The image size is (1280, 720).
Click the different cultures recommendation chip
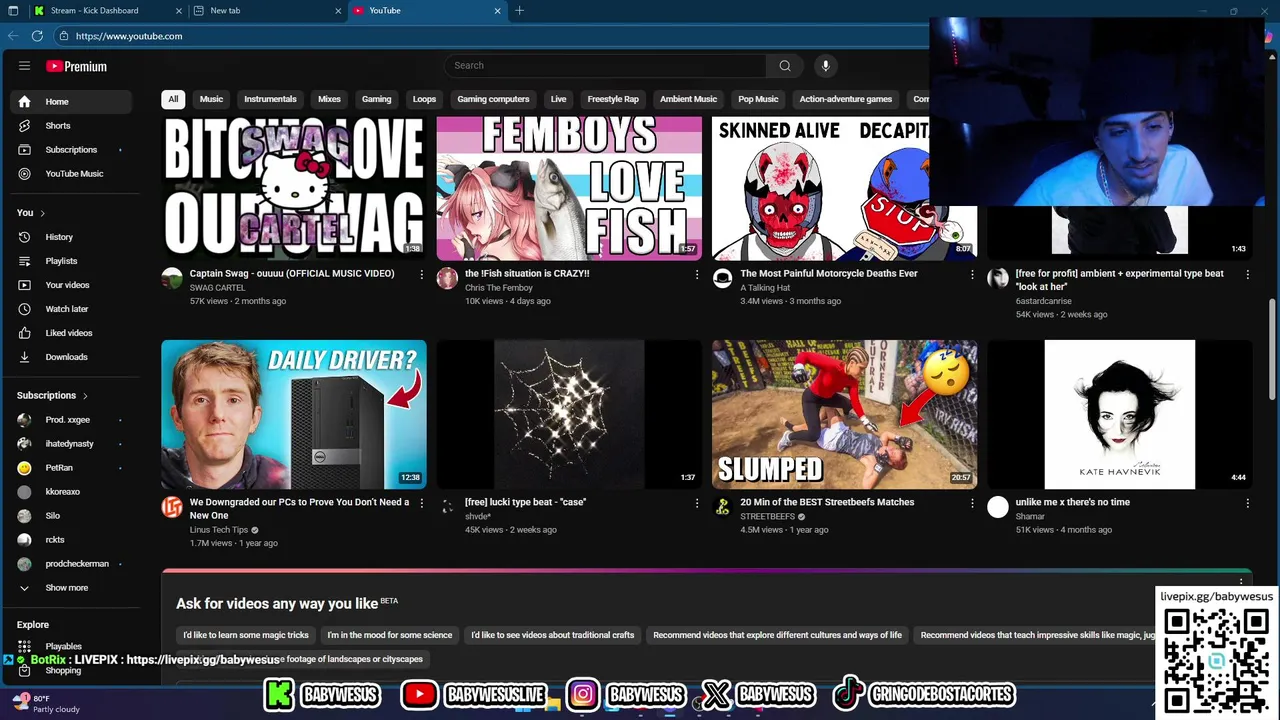(x=777, y=635)
